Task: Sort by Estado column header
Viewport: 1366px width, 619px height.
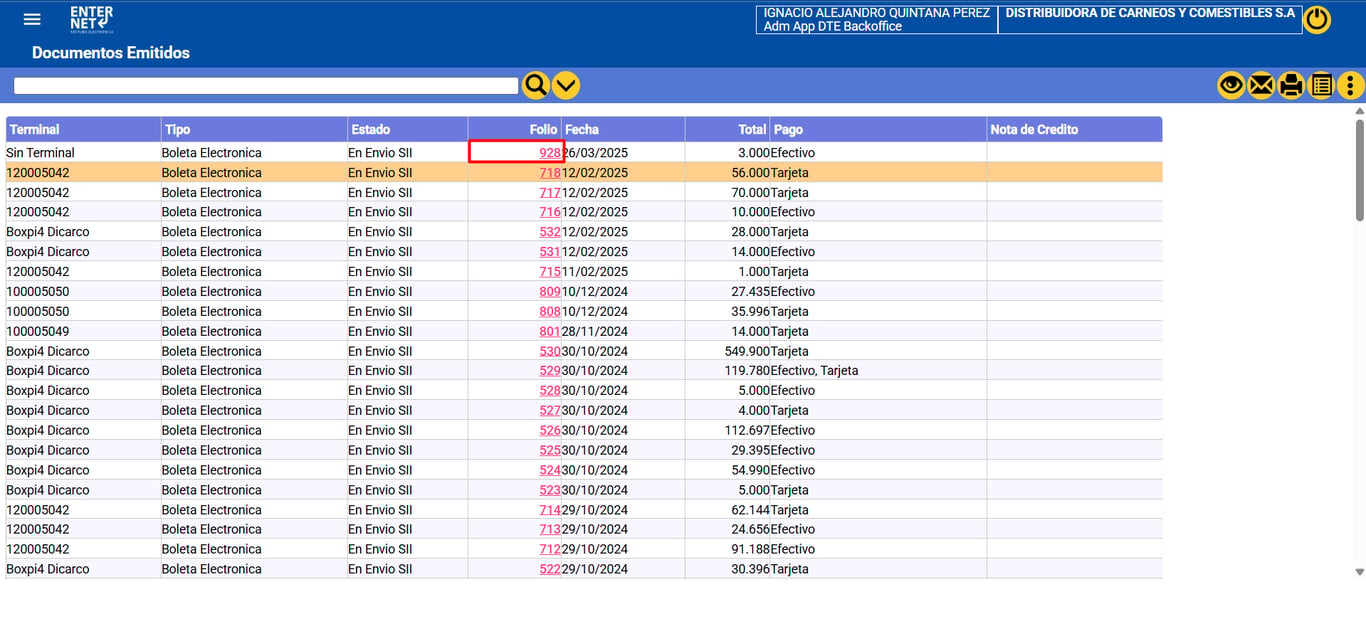Action: tap(407, 129)
